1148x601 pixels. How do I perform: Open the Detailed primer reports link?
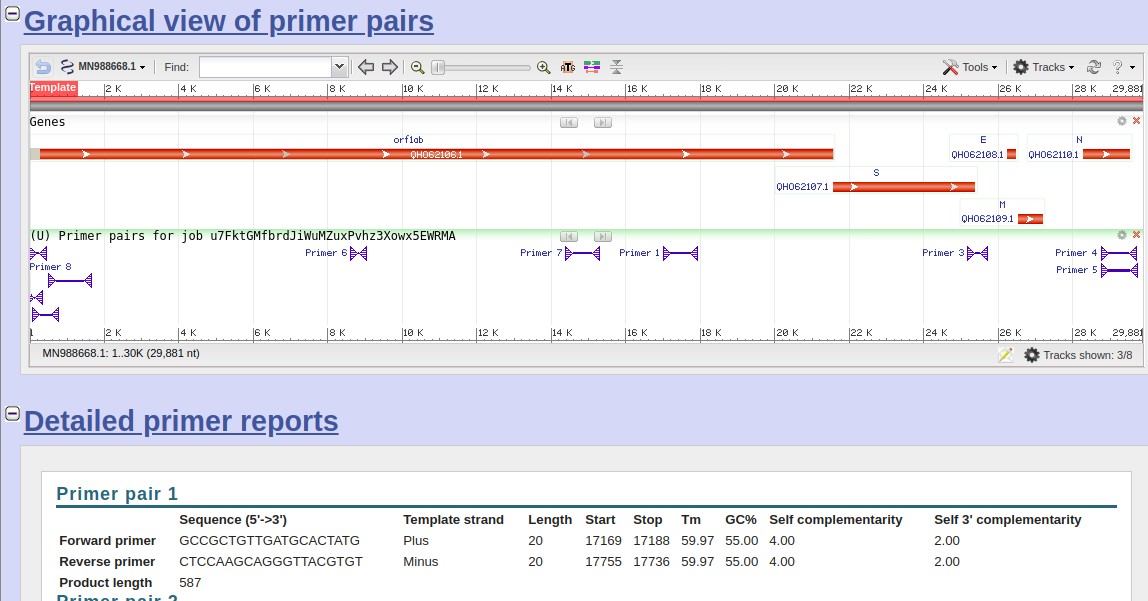(181, 422)
